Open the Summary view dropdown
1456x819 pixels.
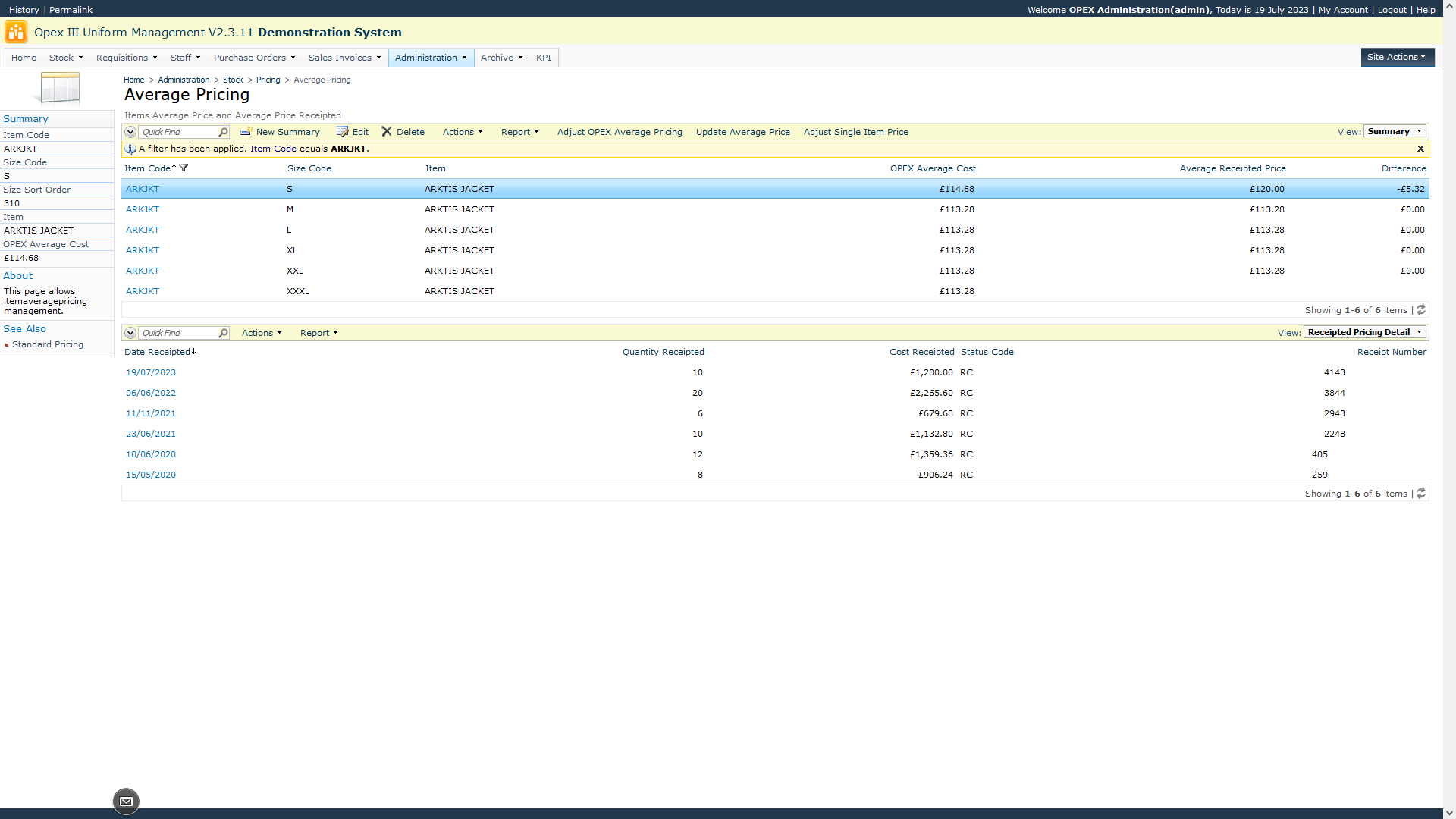click(x=1395, y=132)
